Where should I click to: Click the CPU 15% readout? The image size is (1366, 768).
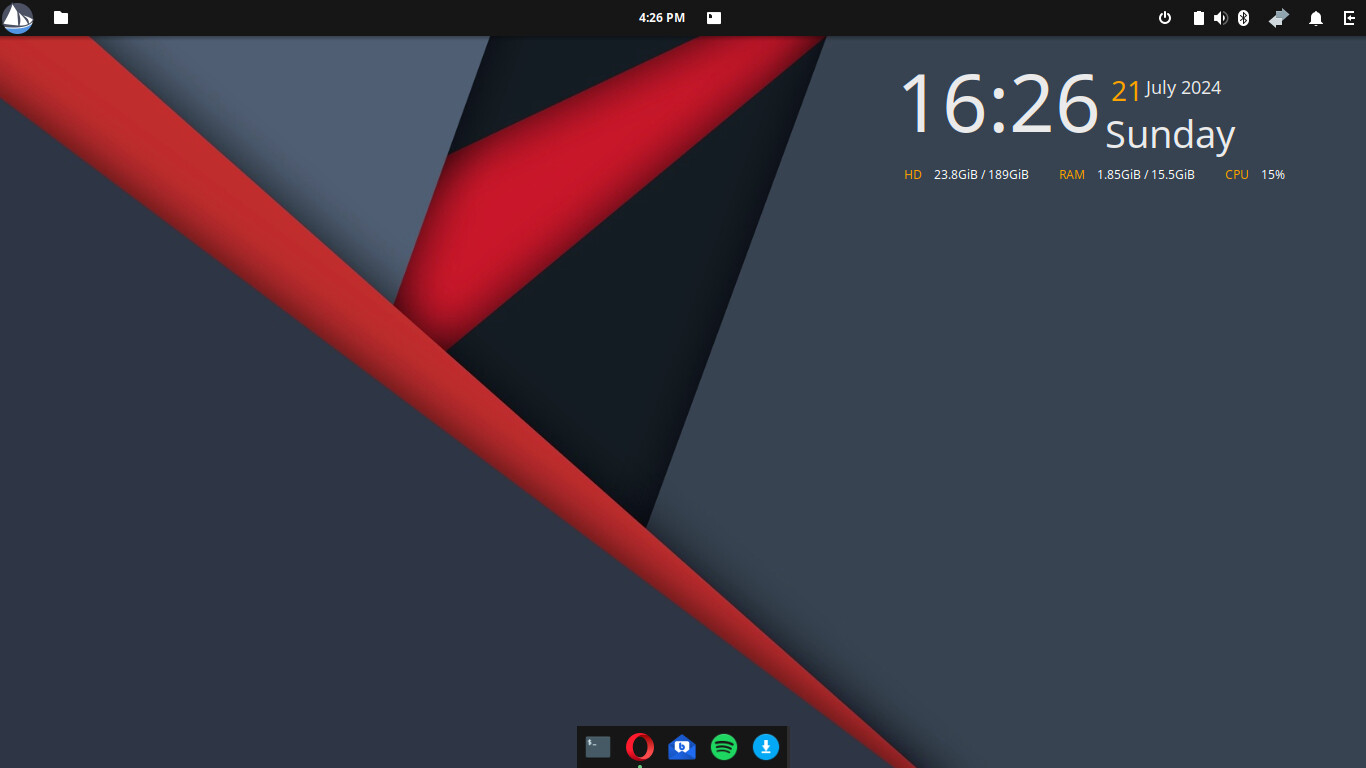pos(1255,175)
